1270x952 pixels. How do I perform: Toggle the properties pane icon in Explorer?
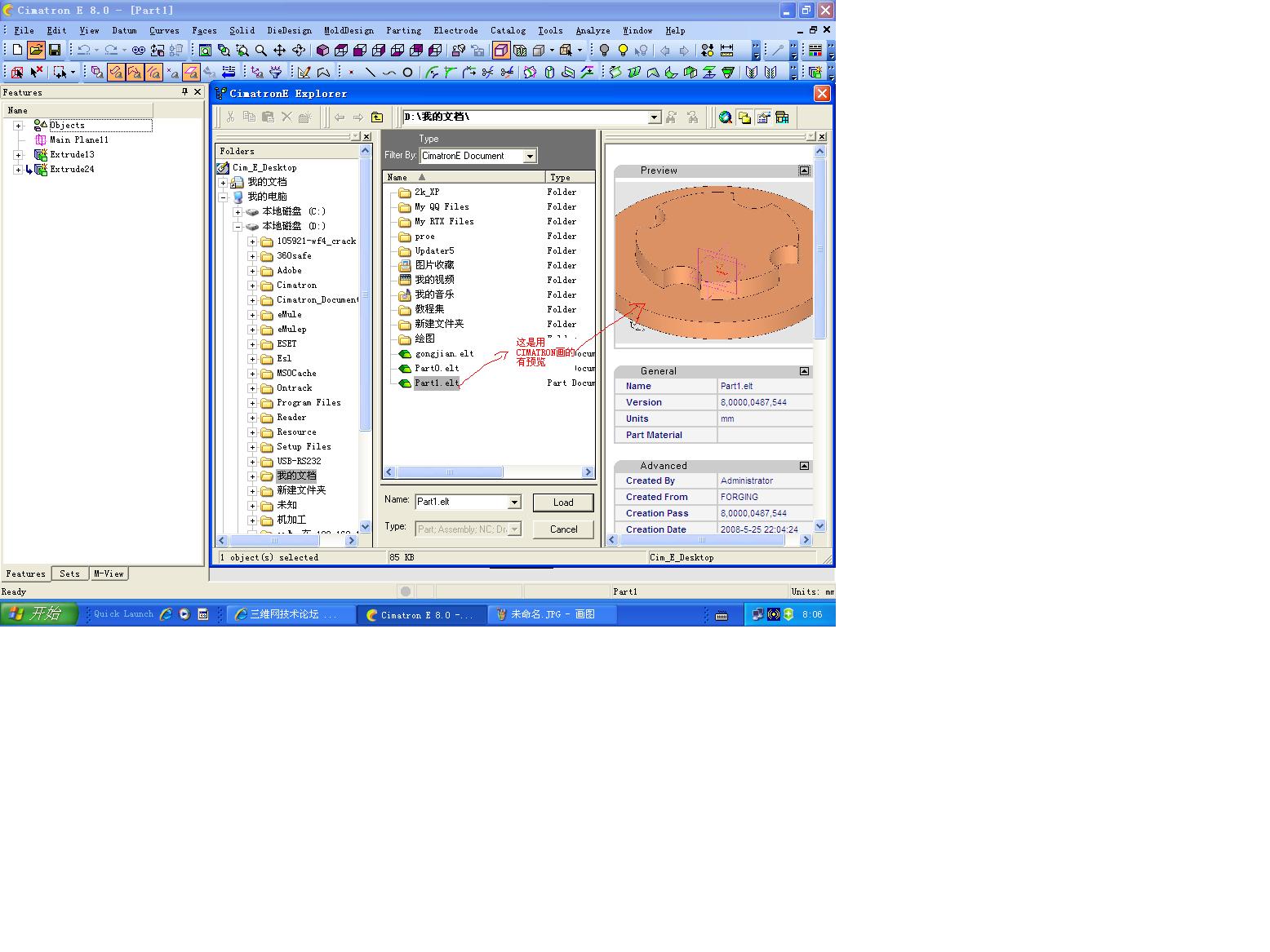pos(763,117)
